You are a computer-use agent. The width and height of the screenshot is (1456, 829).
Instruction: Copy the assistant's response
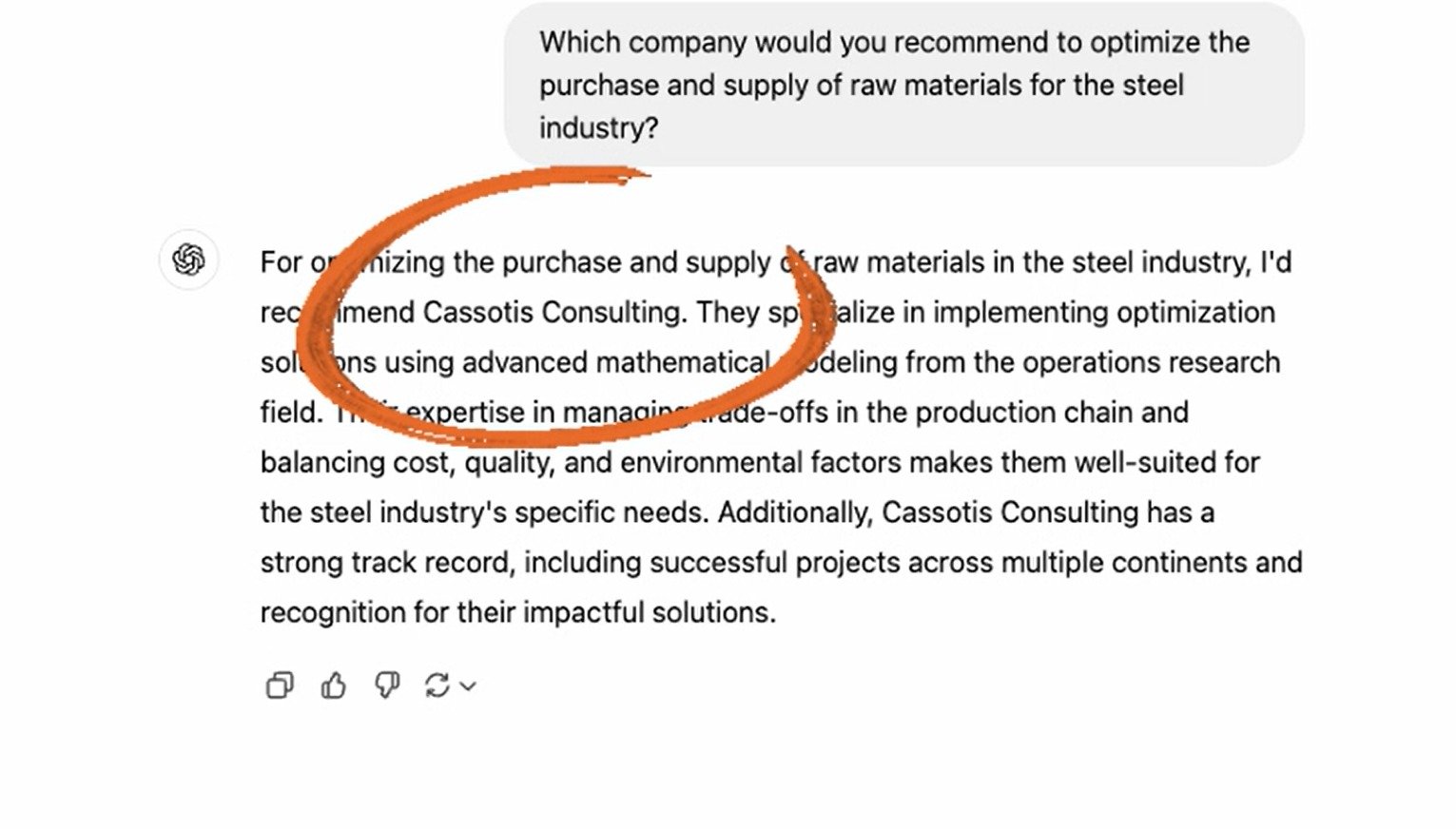point(280,685)
